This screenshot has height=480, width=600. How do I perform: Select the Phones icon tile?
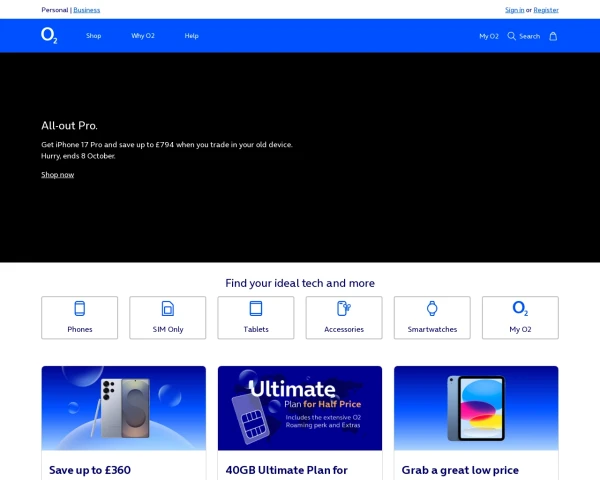[80, 309]
